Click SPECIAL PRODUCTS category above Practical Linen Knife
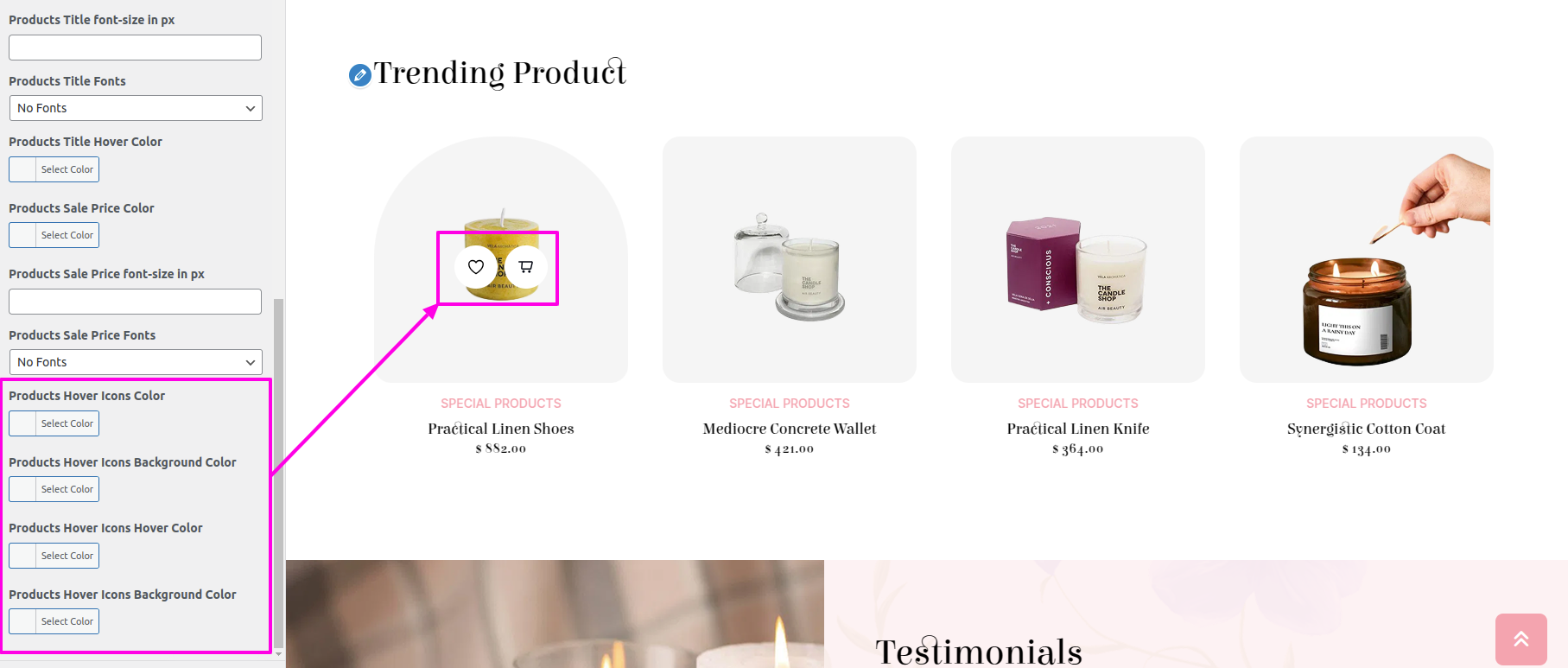The height and width of the screenshot is (668, 1568). 1078,404
